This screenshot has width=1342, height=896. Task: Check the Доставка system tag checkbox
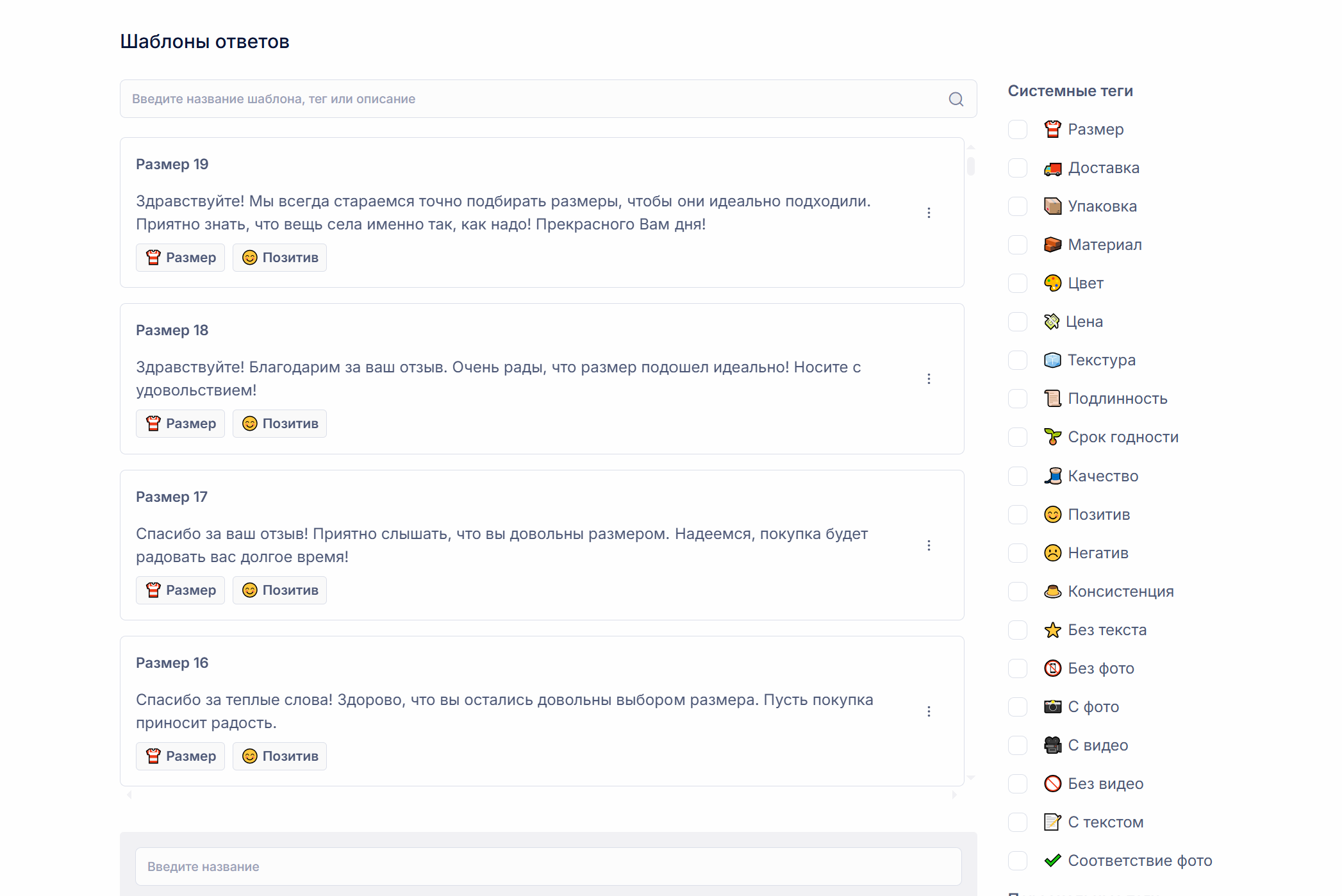(1017, 168)
